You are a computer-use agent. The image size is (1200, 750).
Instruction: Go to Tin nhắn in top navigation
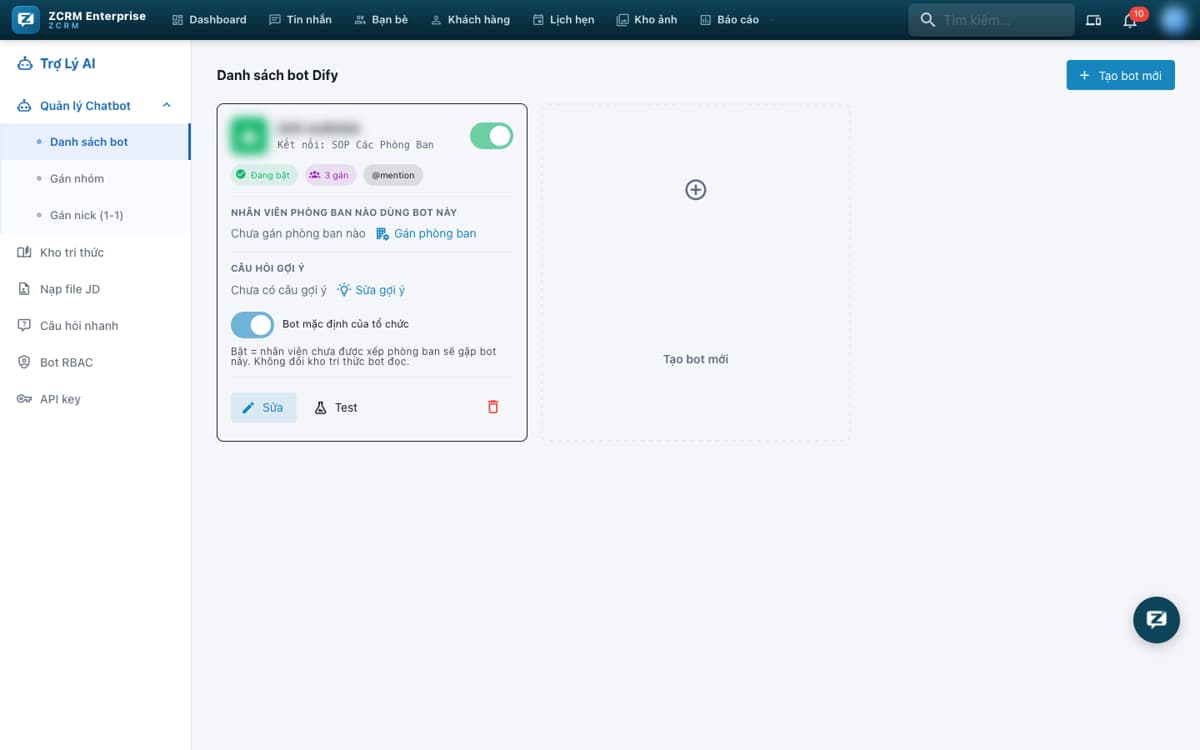click(300, 20)
